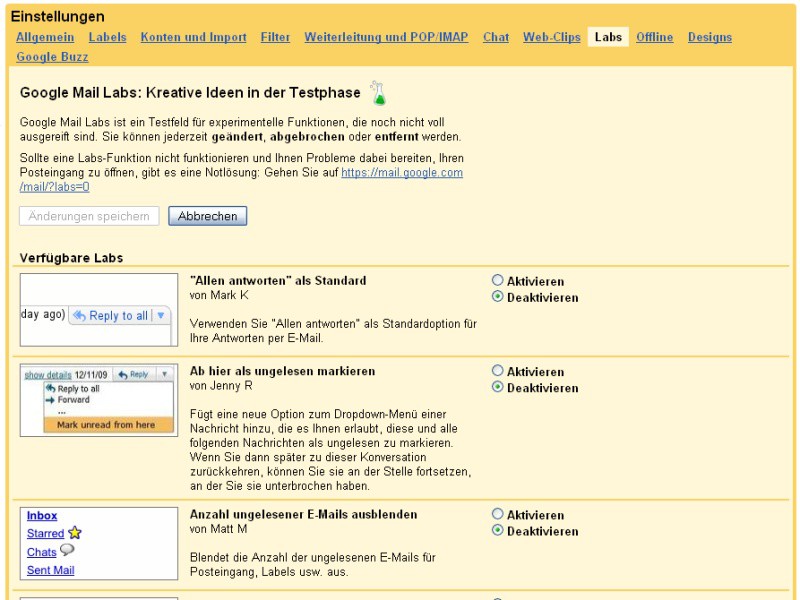Click "show details" link in preview
Screen dimensions: 800x600
[x=48, y=375]
